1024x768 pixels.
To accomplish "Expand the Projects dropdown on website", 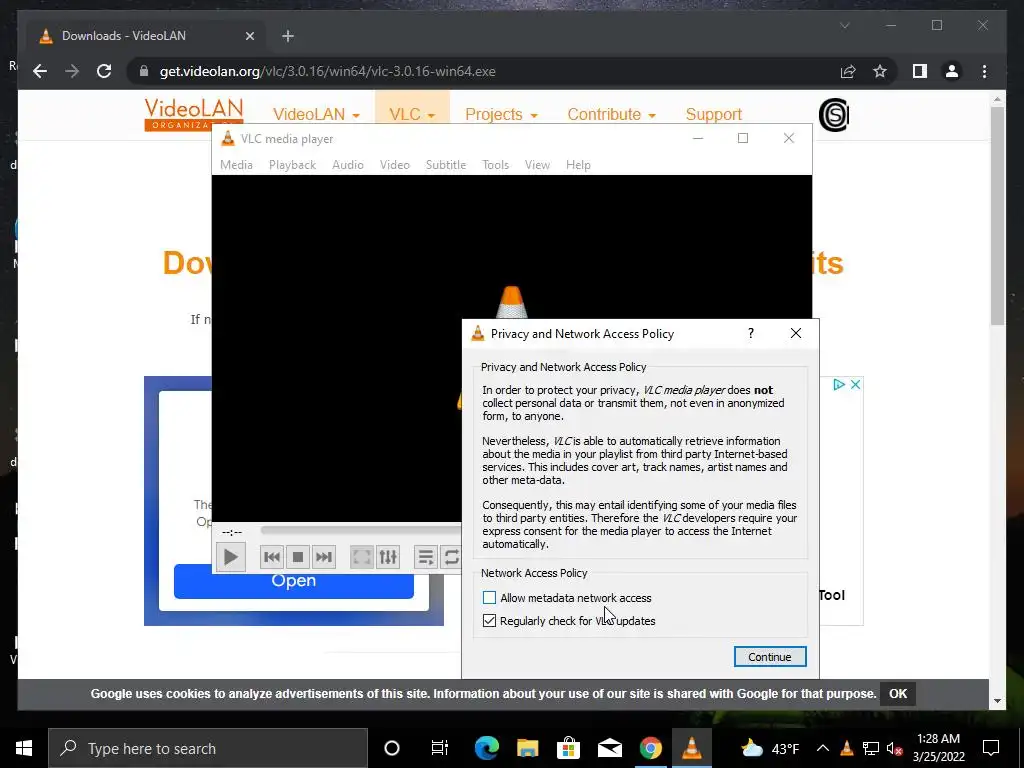I will coord(502,114).
